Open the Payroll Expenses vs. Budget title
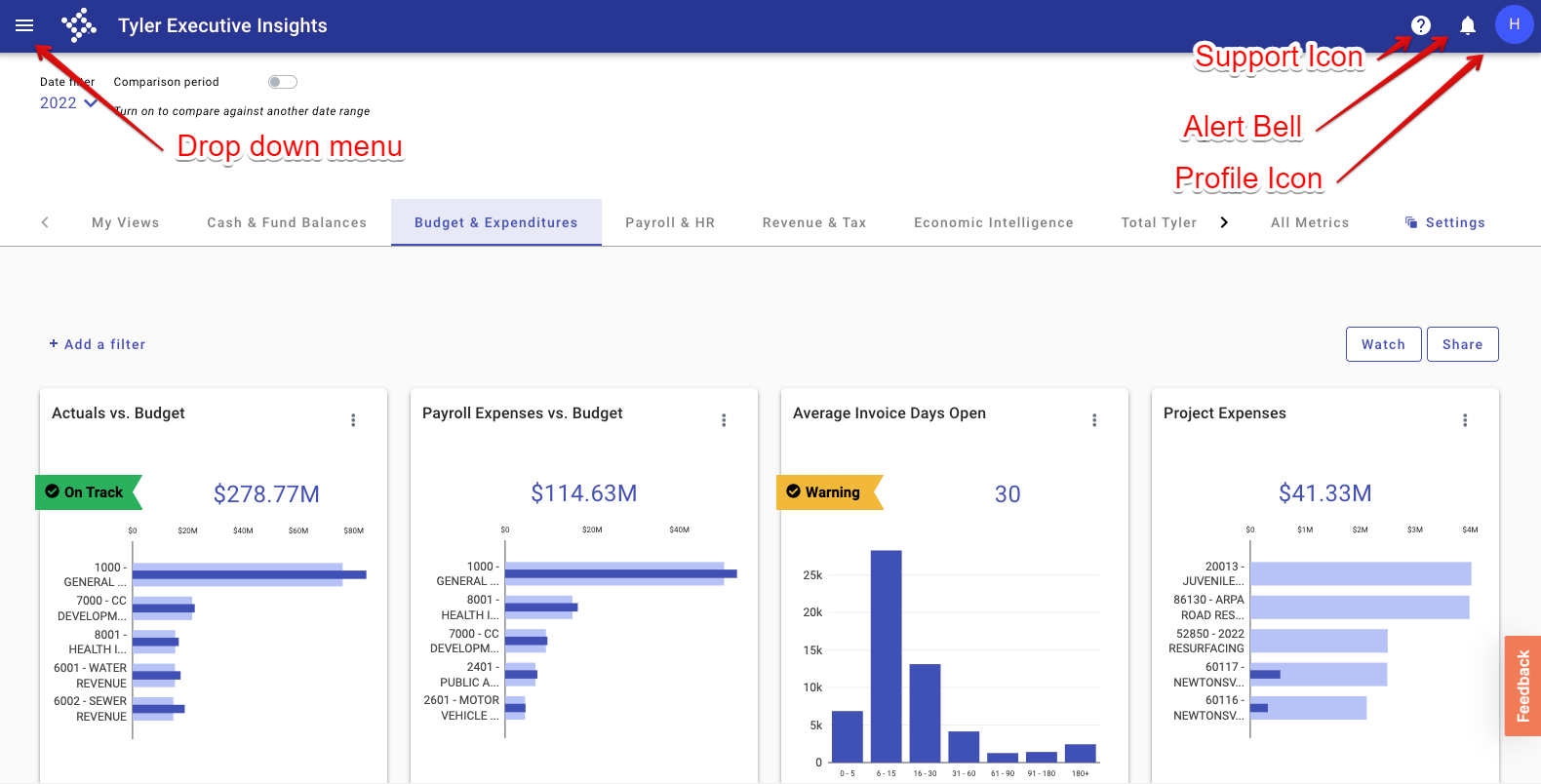This screenshot has width=1541, height=784. [x=522, y=413]
